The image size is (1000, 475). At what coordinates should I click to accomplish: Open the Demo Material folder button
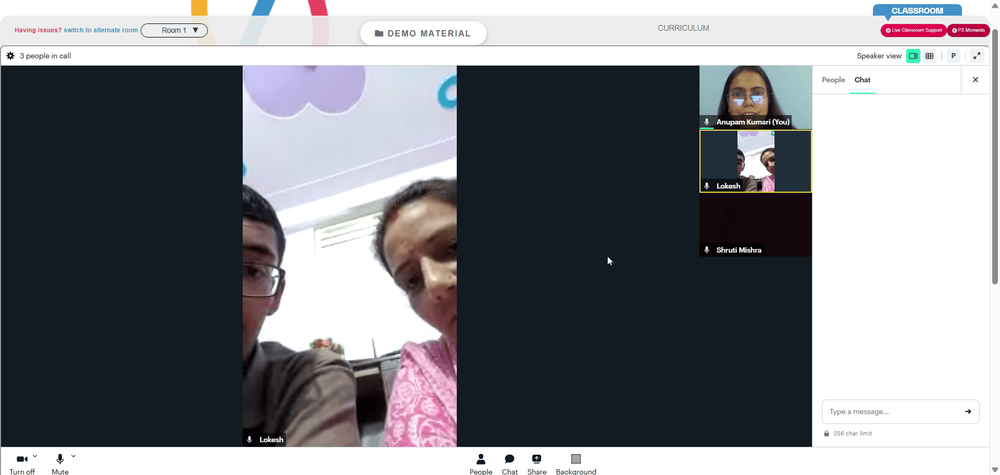(423, 33)
